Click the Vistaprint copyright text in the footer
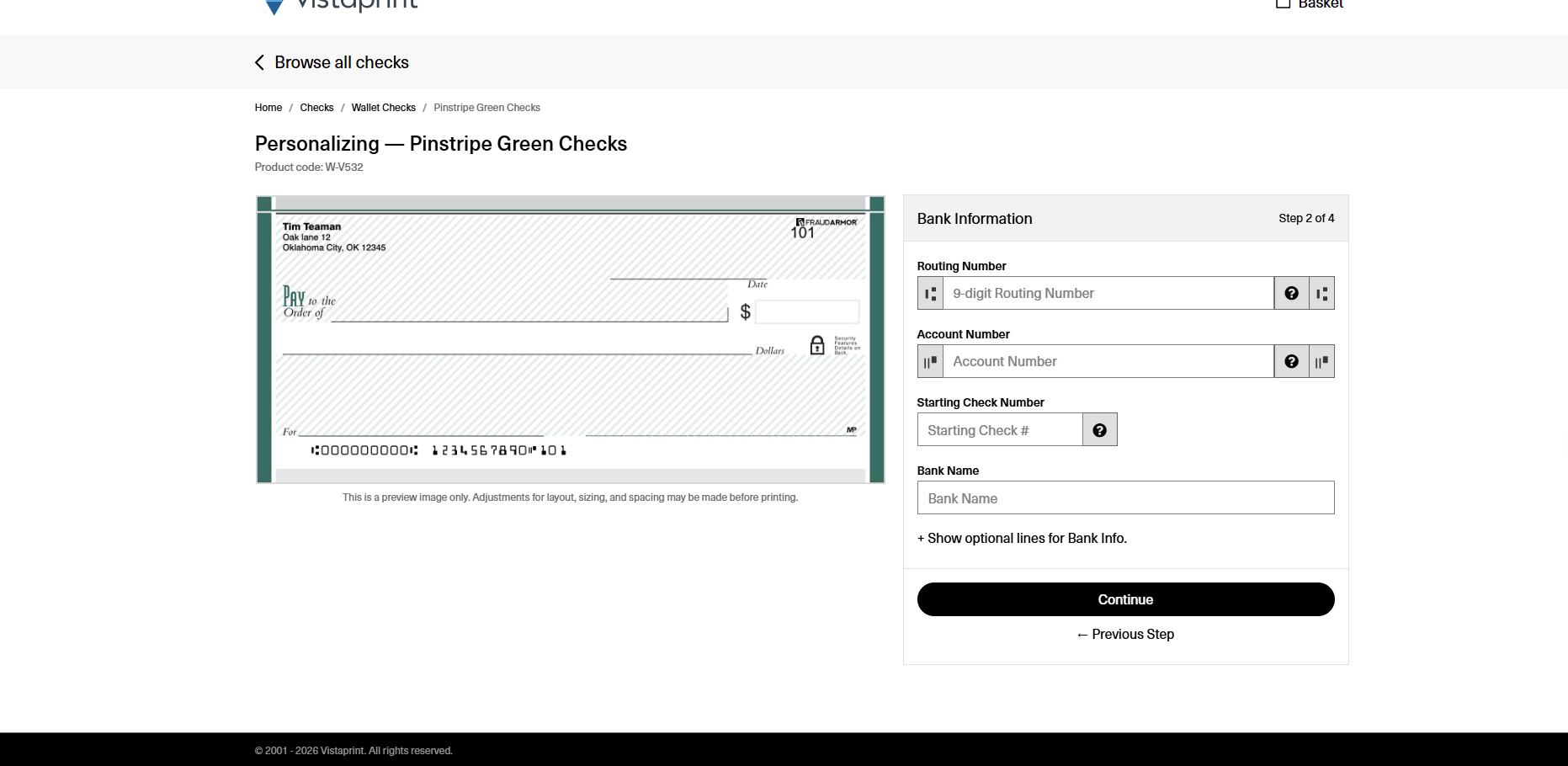Viewport: 1568px width, 766px height. (x=353, y=751)
